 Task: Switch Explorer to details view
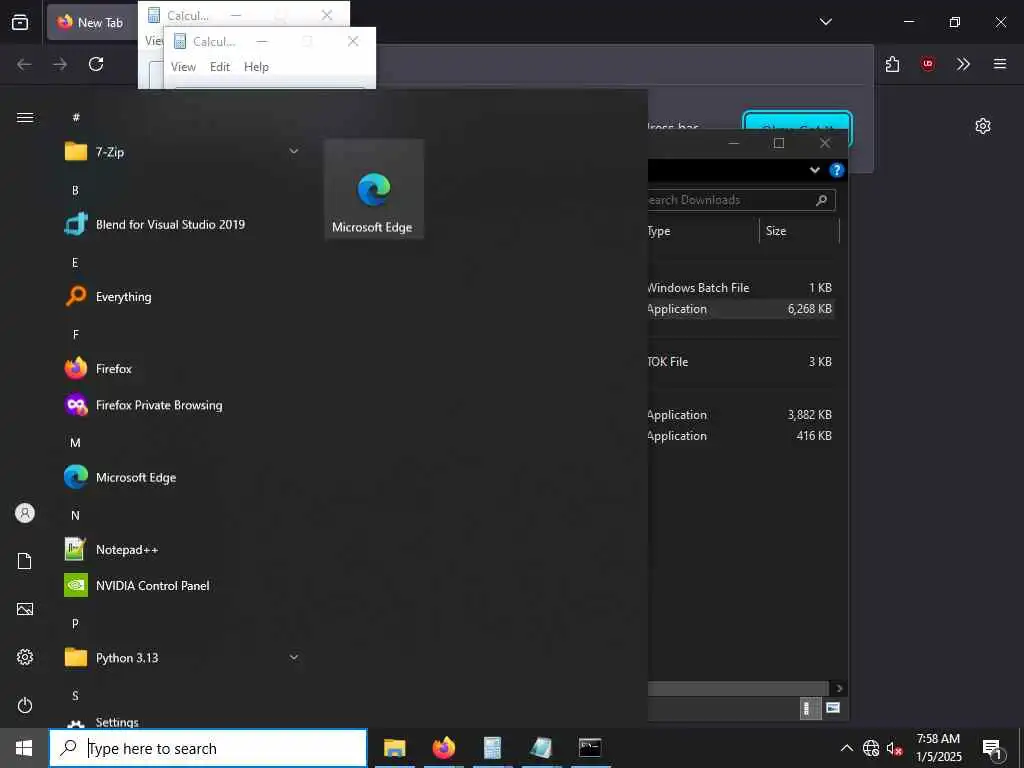(x=810, y=708)
